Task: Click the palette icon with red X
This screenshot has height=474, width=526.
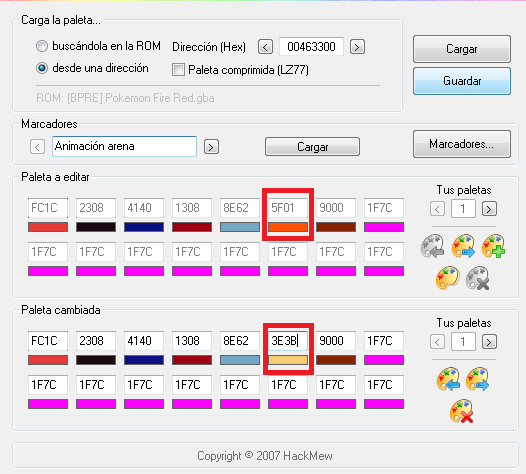Action: [x=462, y=411]
